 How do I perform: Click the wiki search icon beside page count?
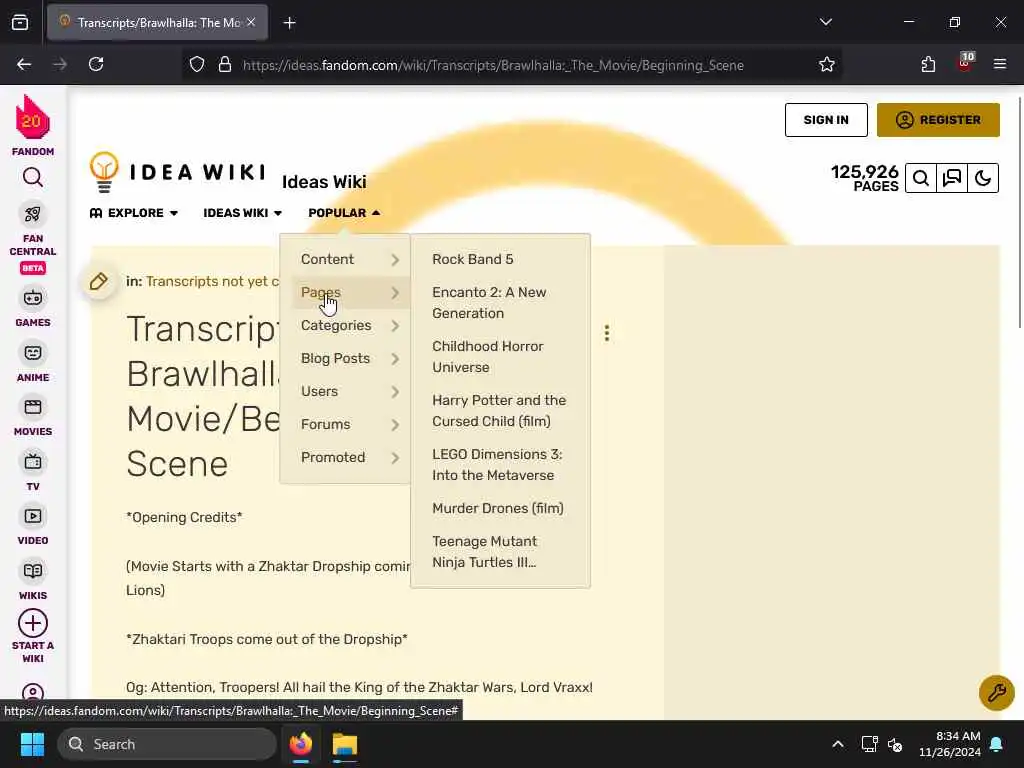click(x=921, y=178)
